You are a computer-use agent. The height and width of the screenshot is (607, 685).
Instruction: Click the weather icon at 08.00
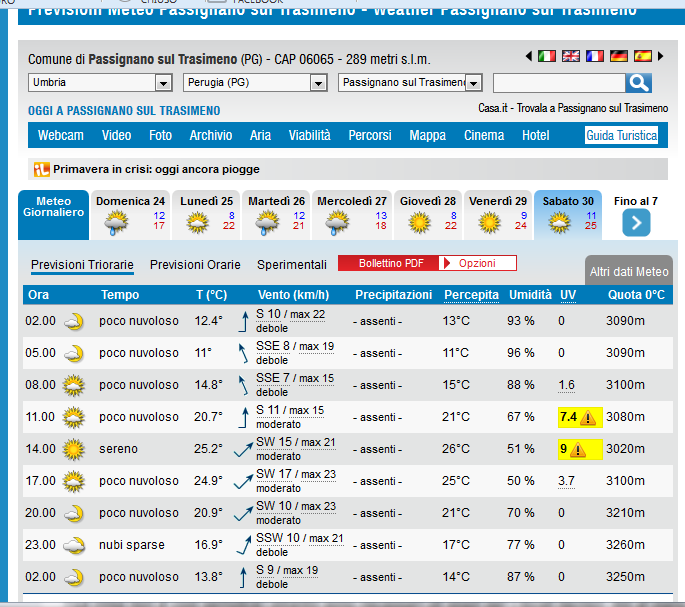point(73,385)
